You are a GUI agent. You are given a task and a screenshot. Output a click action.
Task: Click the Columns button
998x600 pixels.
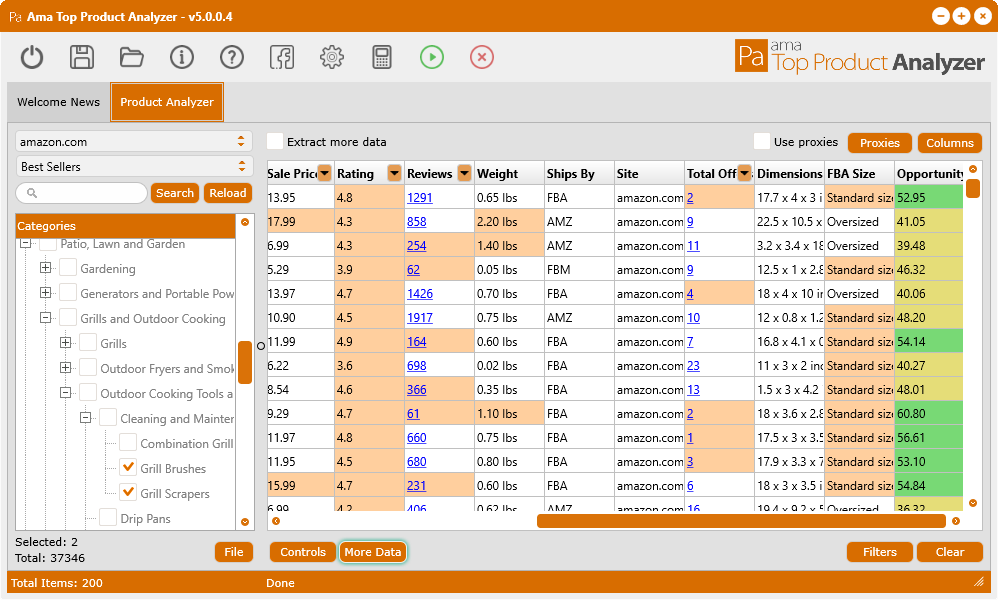[x=949, y=143]
